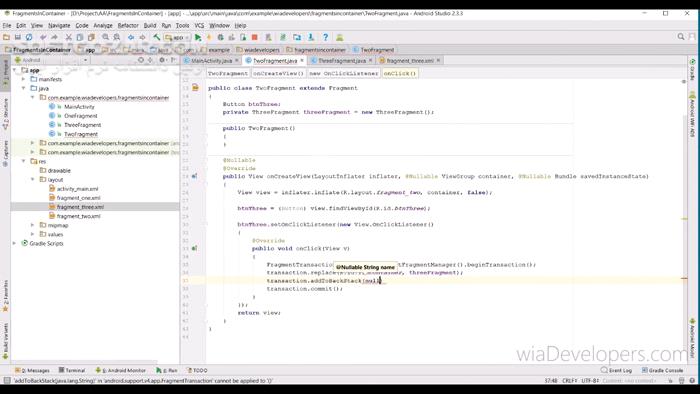
Task: Click the red Stop button in toolbar
Action: coord(254,37)
